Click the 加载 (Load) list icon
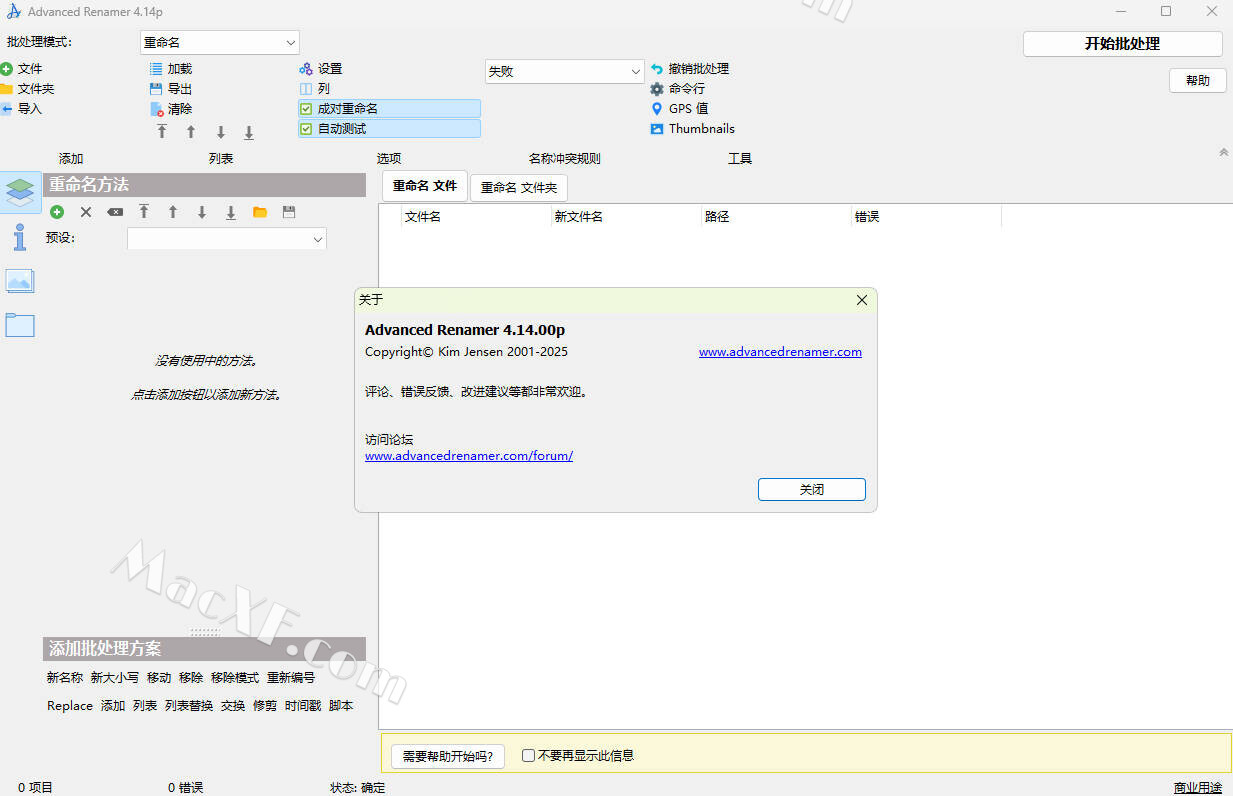1233x796 pixels. coord(156,69)
